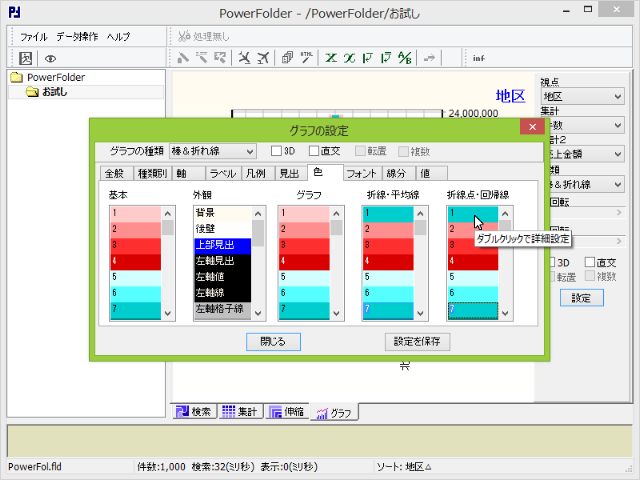Switch to the ラベル tab
The width and height of the screenshot is (640, 480).
pyautogui.click(x=223, y=173)
